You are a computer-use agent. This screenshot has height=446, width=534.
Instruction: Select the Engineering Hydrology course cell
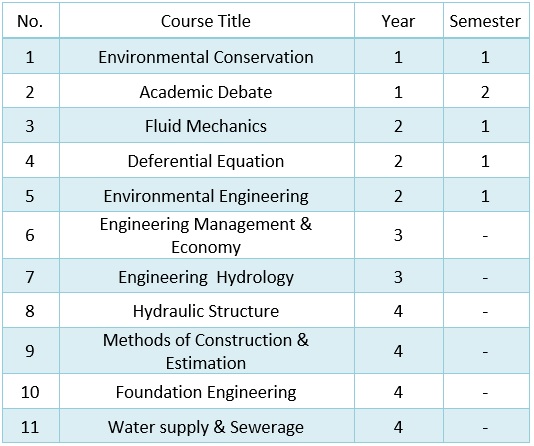point(206,276)
